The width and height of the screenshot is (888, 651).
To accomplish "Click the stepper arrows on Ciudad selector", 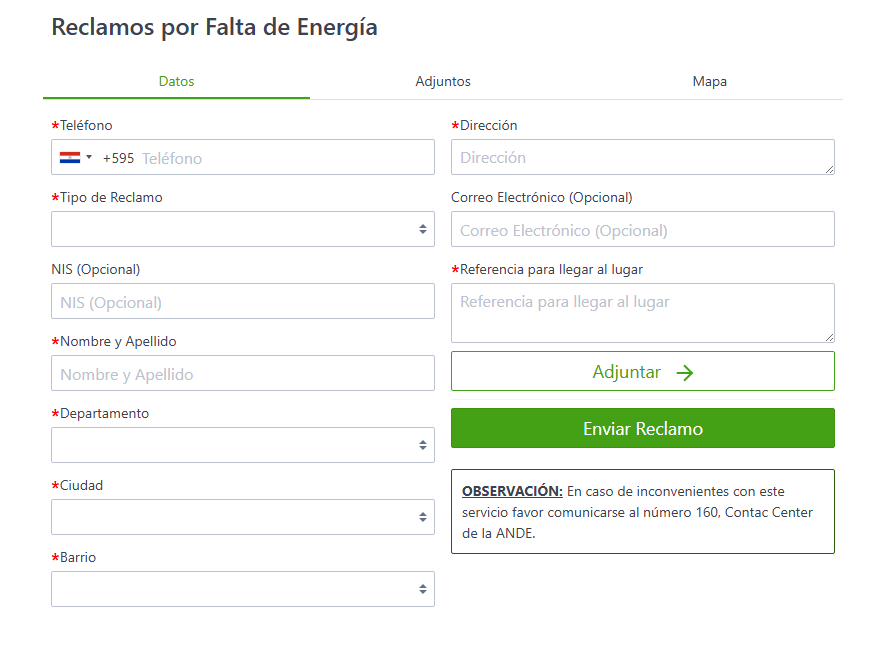I will point(421,516).
